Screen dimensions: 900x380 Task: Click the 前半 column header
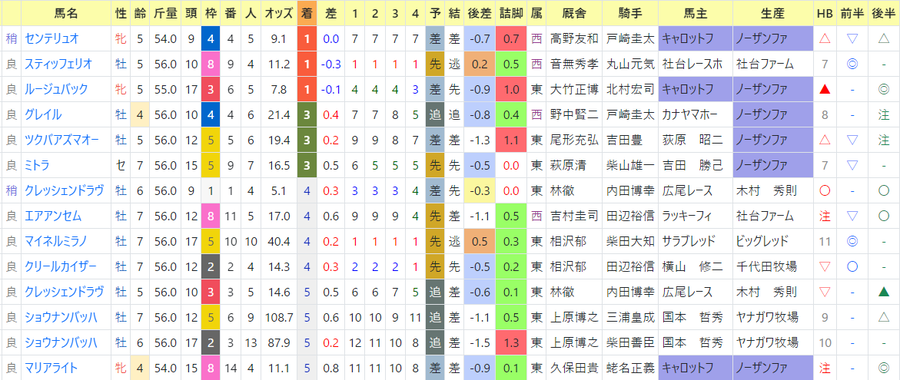[852, 13]
